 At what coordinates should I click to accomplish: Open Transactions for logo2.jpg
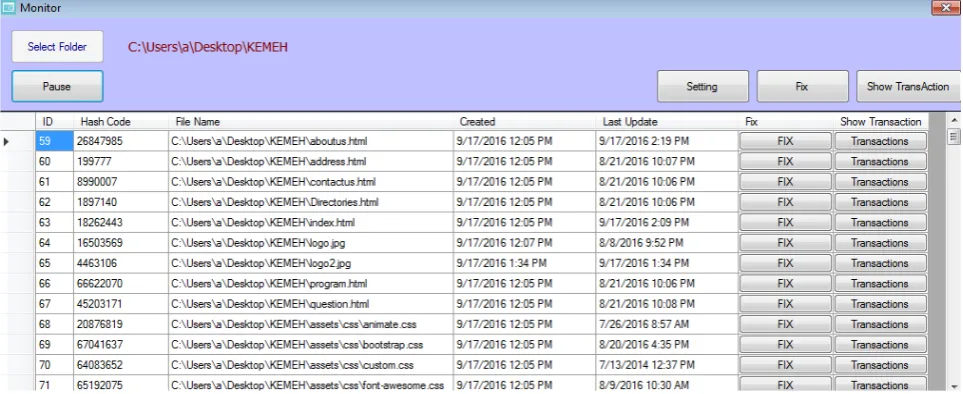tap(880, 263)
